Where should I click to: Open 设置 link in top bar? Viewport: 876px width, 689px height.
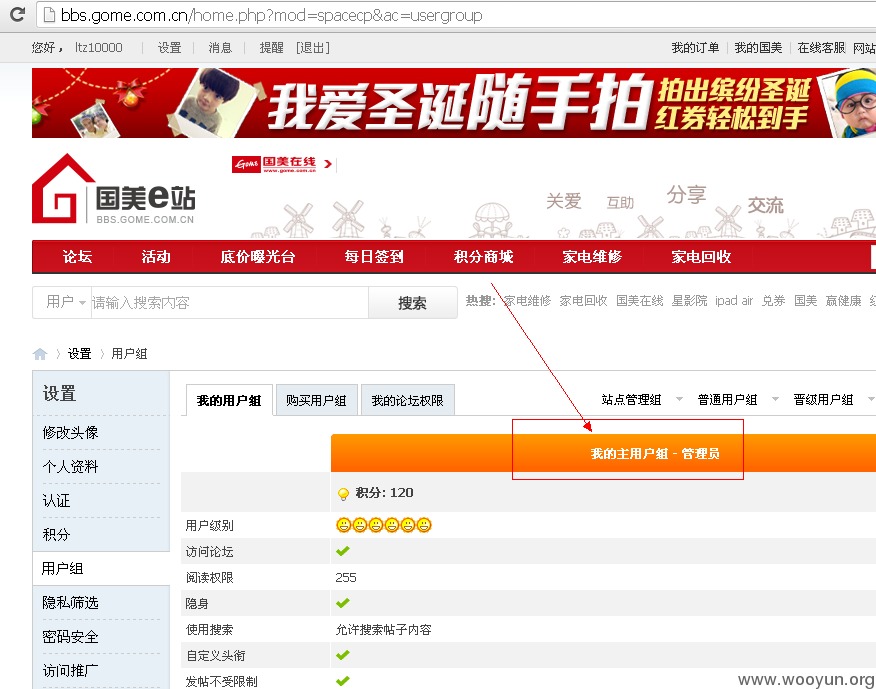169,47
